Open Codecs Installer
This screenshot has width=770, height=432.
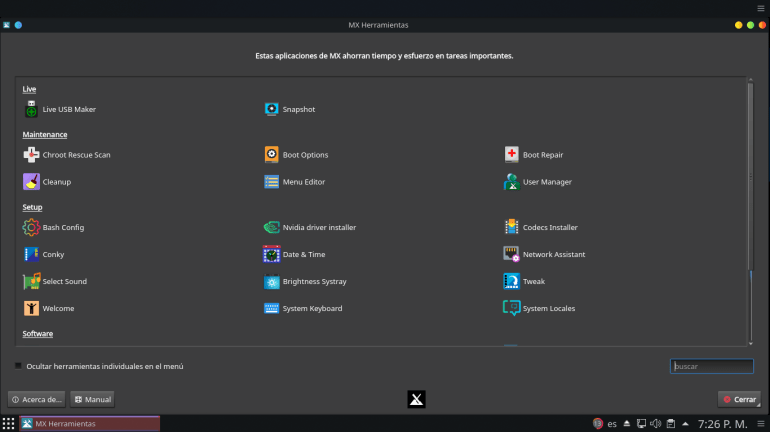(549, 227)
